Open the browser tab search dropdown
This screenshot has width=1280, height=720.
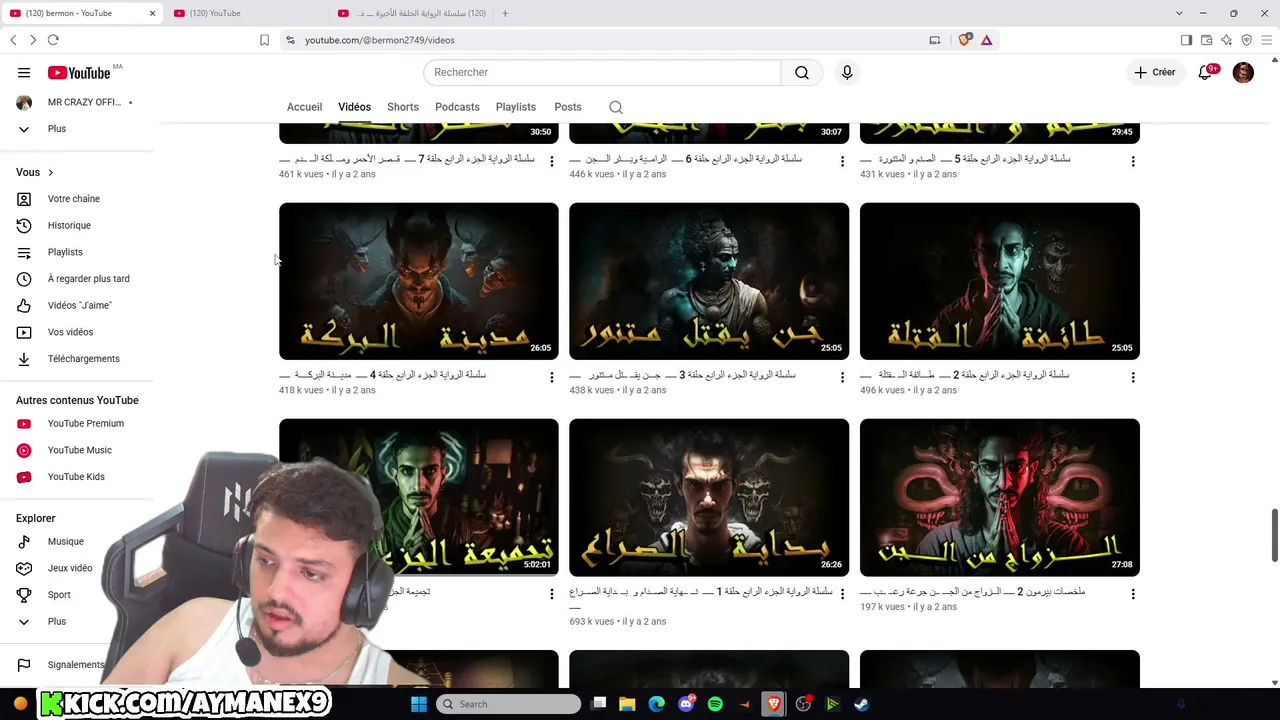1179,13
